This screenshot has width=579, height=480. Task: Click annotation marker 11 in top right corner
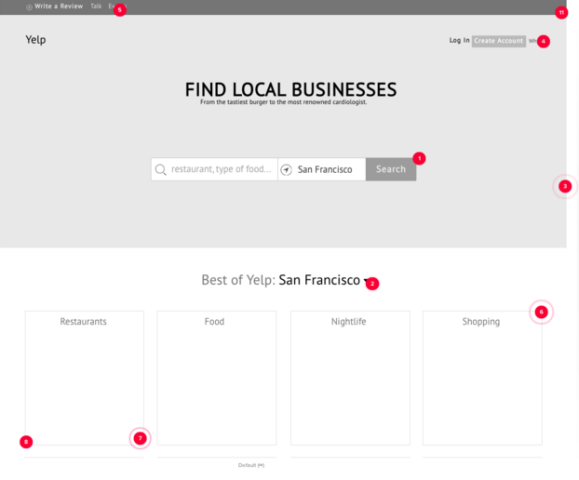tap(561, 13)
